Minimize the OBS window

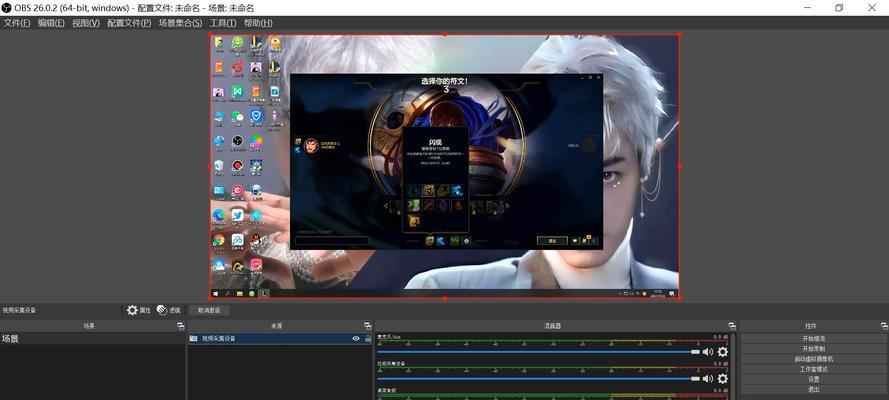807,7
